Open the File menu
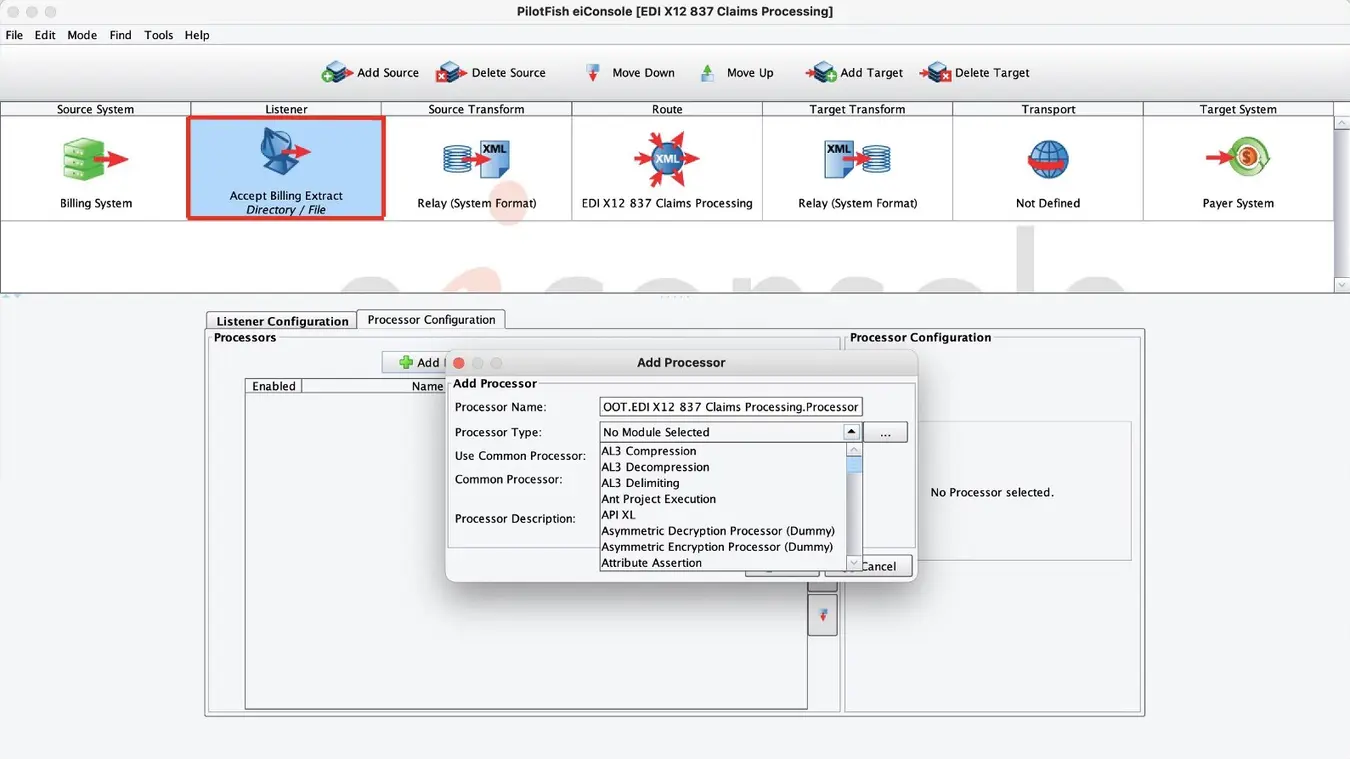This screenshot has height=759, width=1350. (x=14, y=35)
